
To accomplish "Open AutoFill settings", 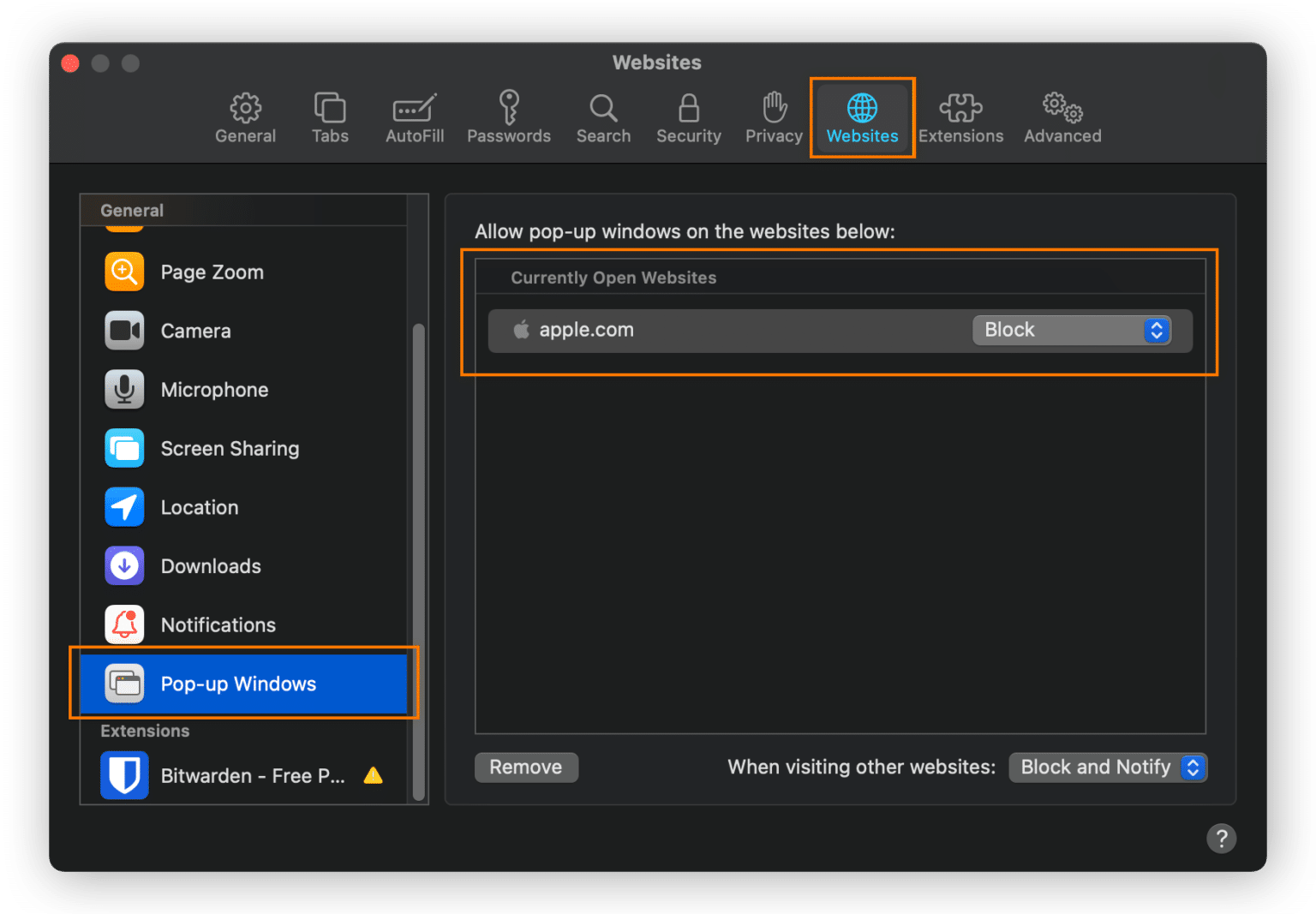I will [414, 117].
